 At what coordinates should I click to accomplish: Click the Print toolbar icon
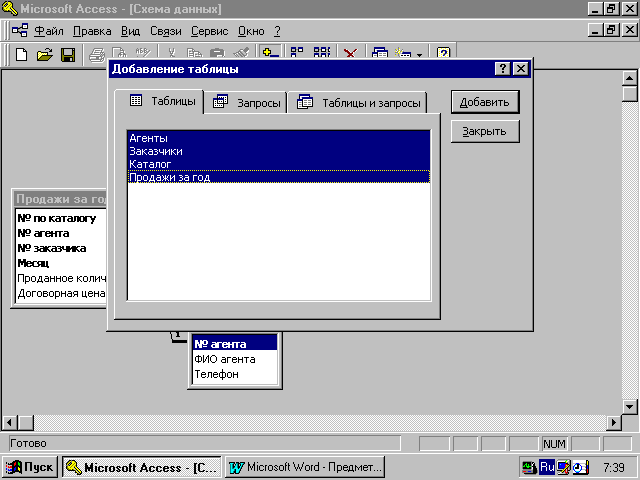[97, 54]
